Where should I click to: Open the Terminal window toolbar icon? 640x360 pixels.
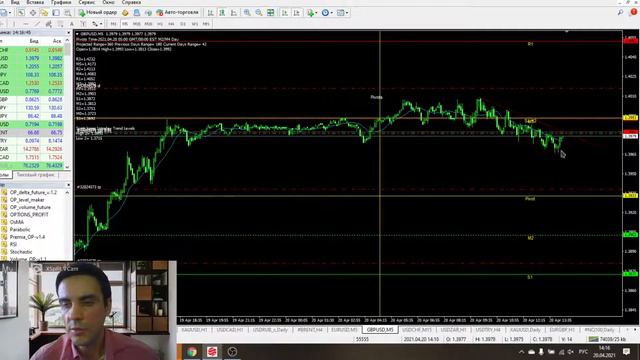tap(56, 13)
